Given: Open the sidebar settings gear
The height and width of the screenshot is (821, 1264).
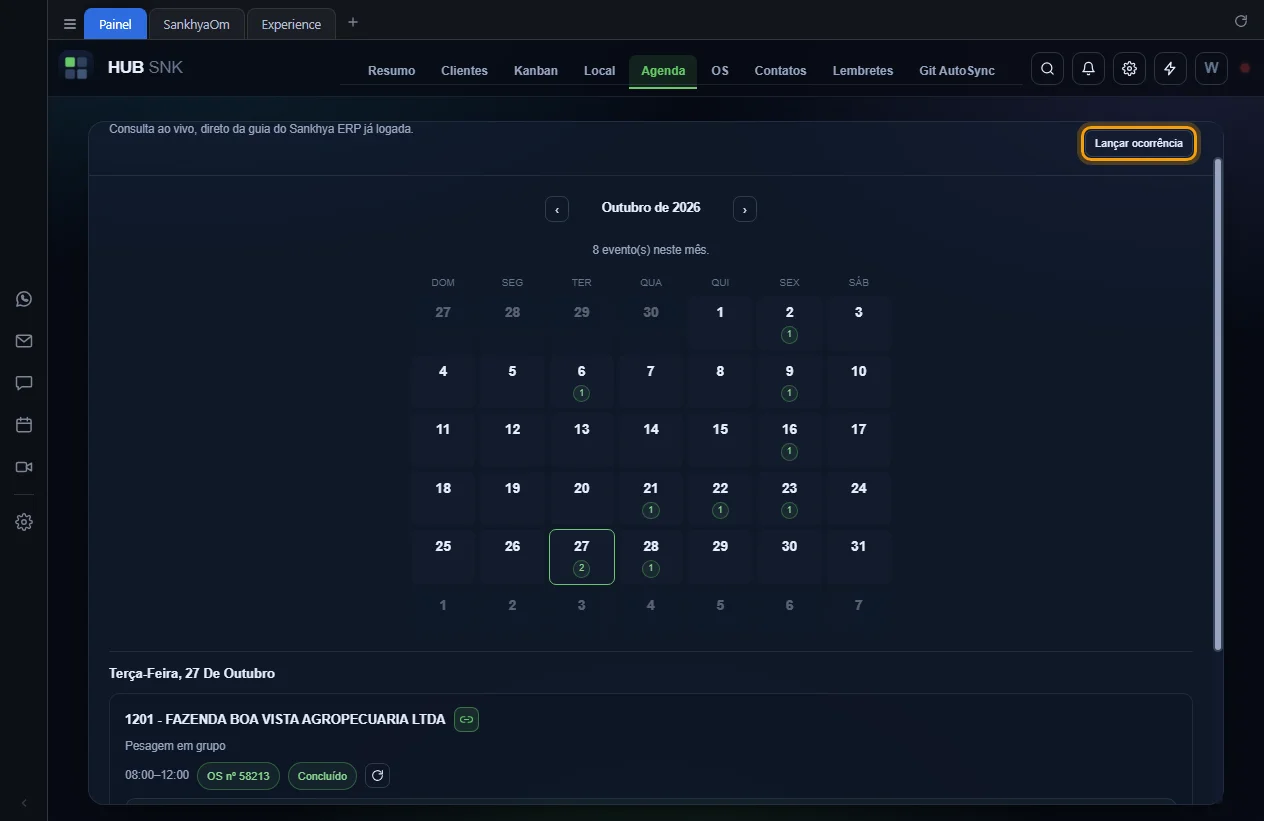Looking at the screenshot, I should coord(24,522).
